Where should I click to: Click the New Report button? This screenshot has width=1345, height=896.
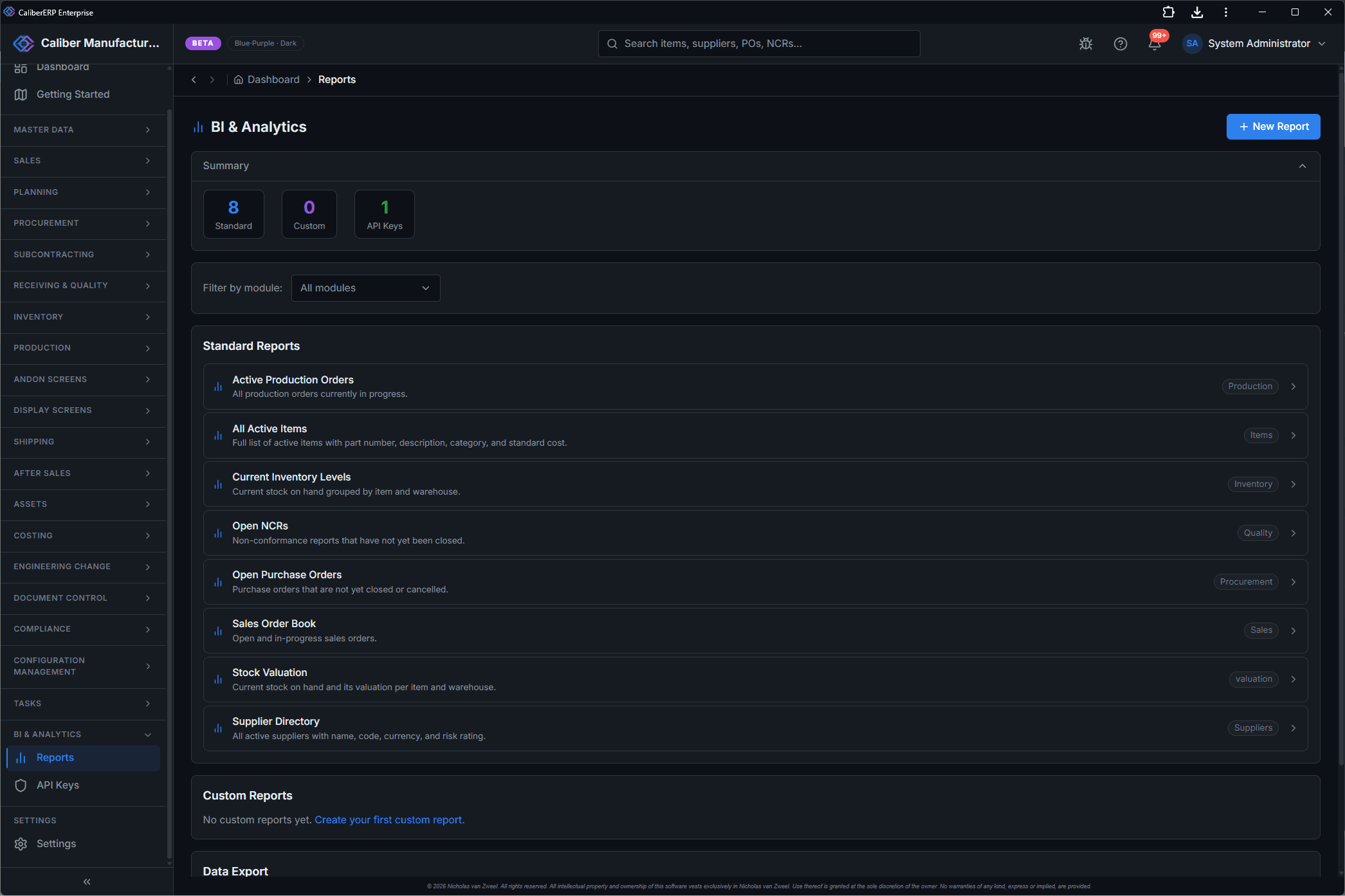click(x=1273, y=127)
